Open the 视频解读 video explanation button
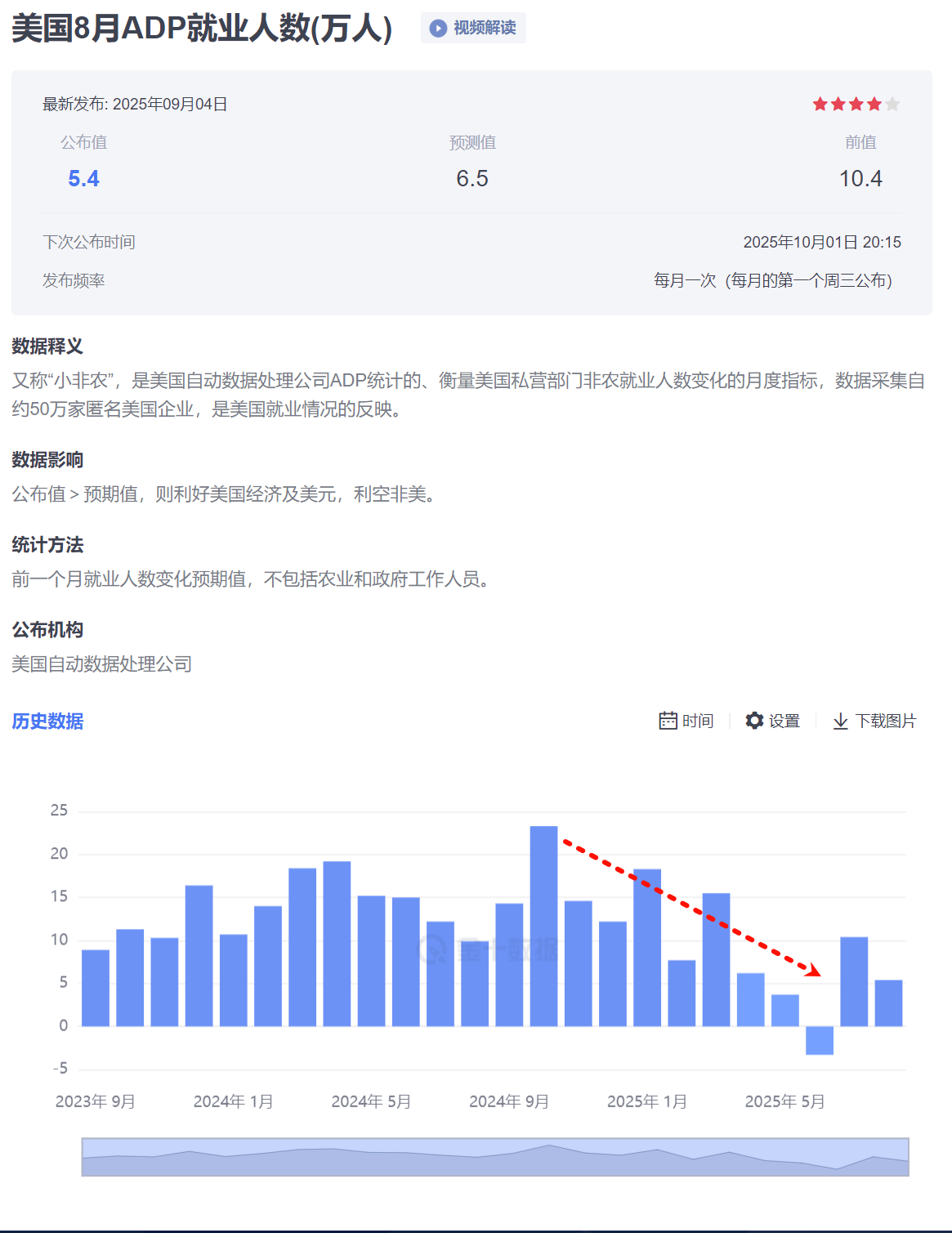Viewport: 952px width, 1233px height. (472, 27)
